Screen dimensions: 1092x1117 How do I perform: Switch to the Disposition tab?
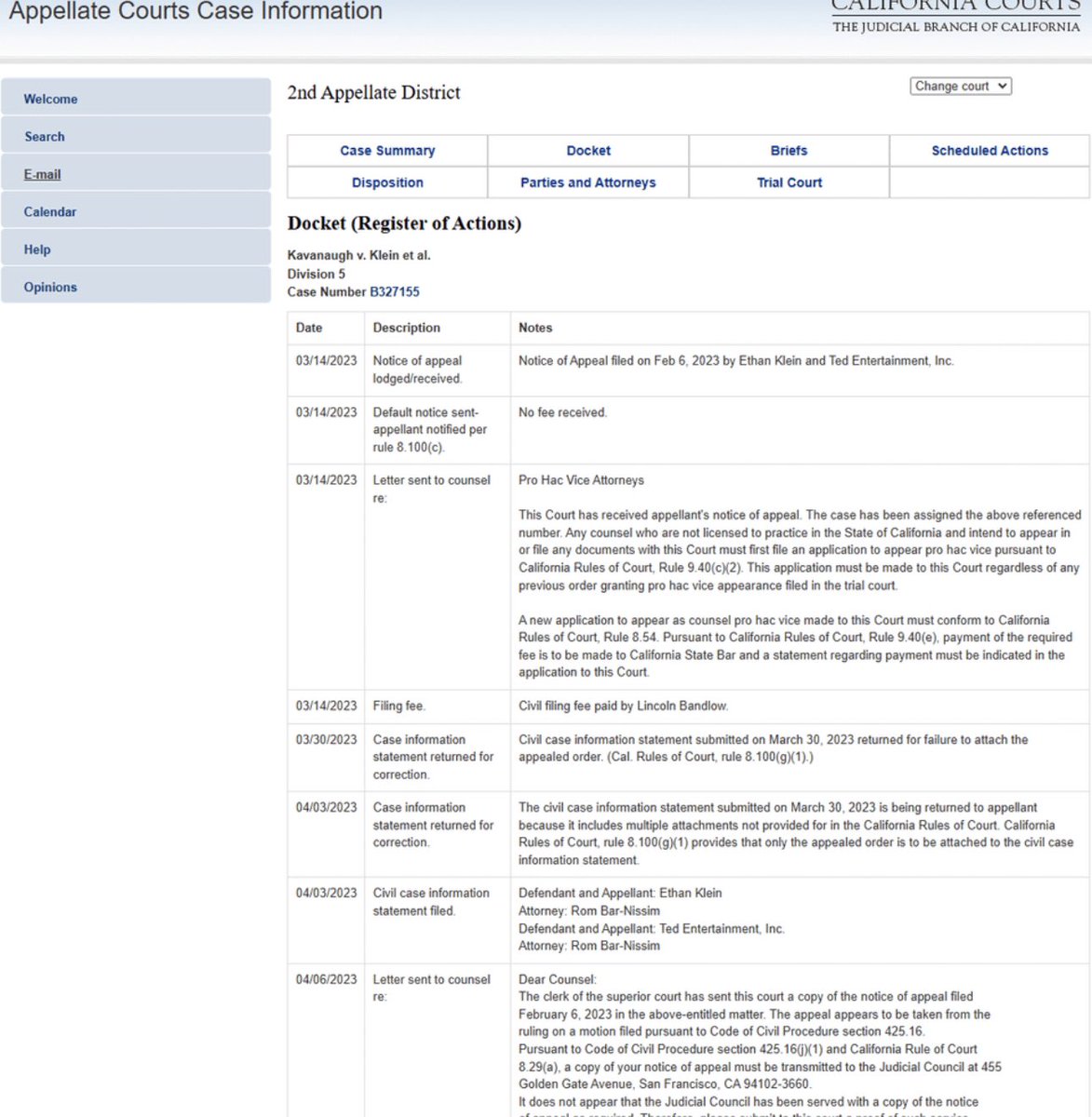(387, 182)
